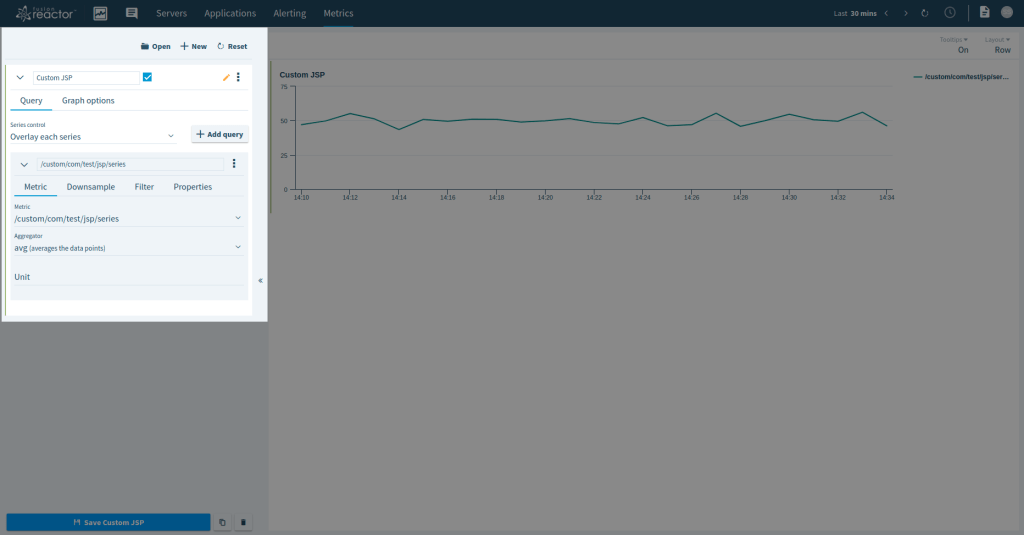1024x535 pixels.
Task: Select the Metric sub-tab
Action: tap(35, 187)
